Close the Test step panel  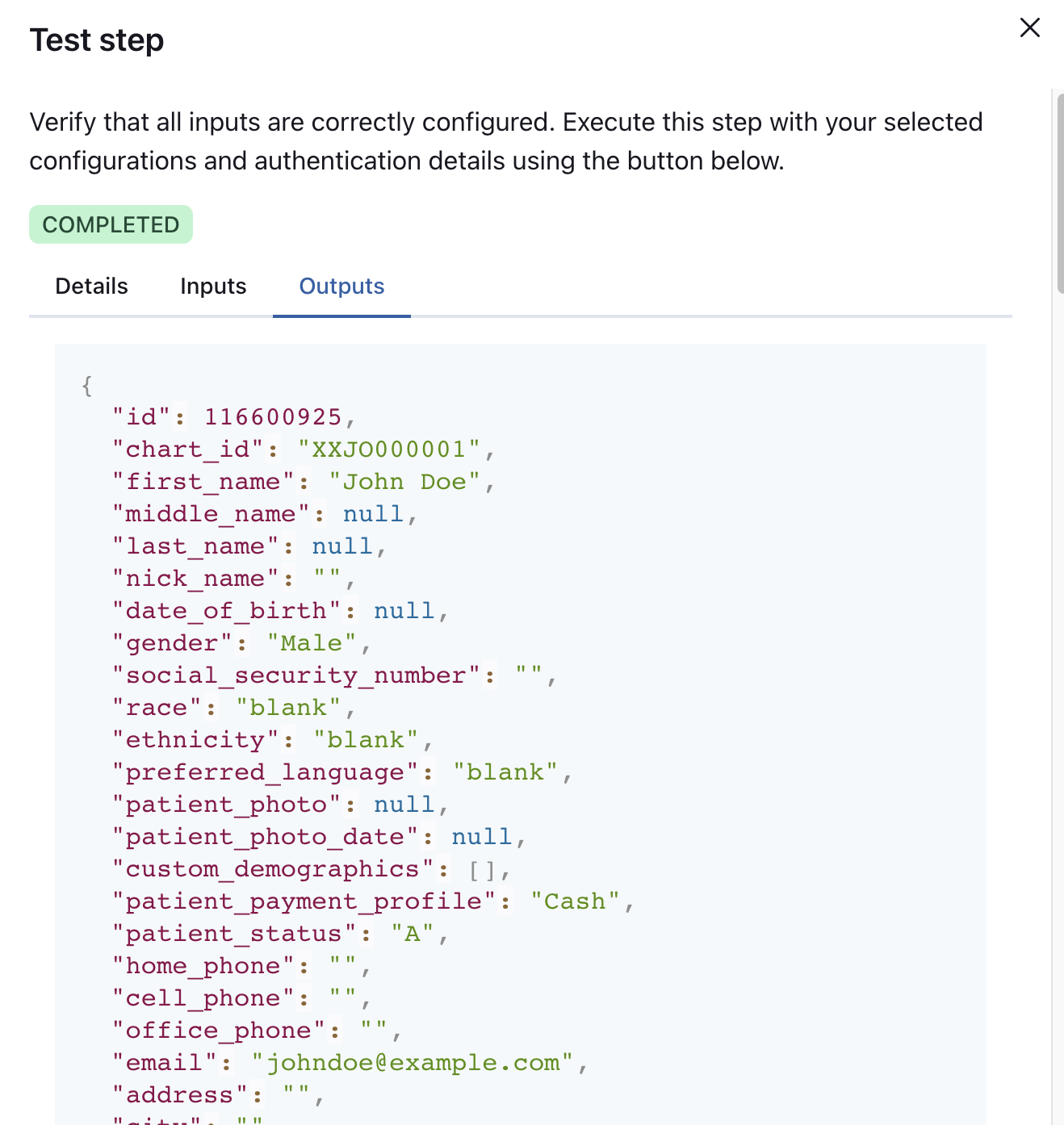coord(1029,27)
